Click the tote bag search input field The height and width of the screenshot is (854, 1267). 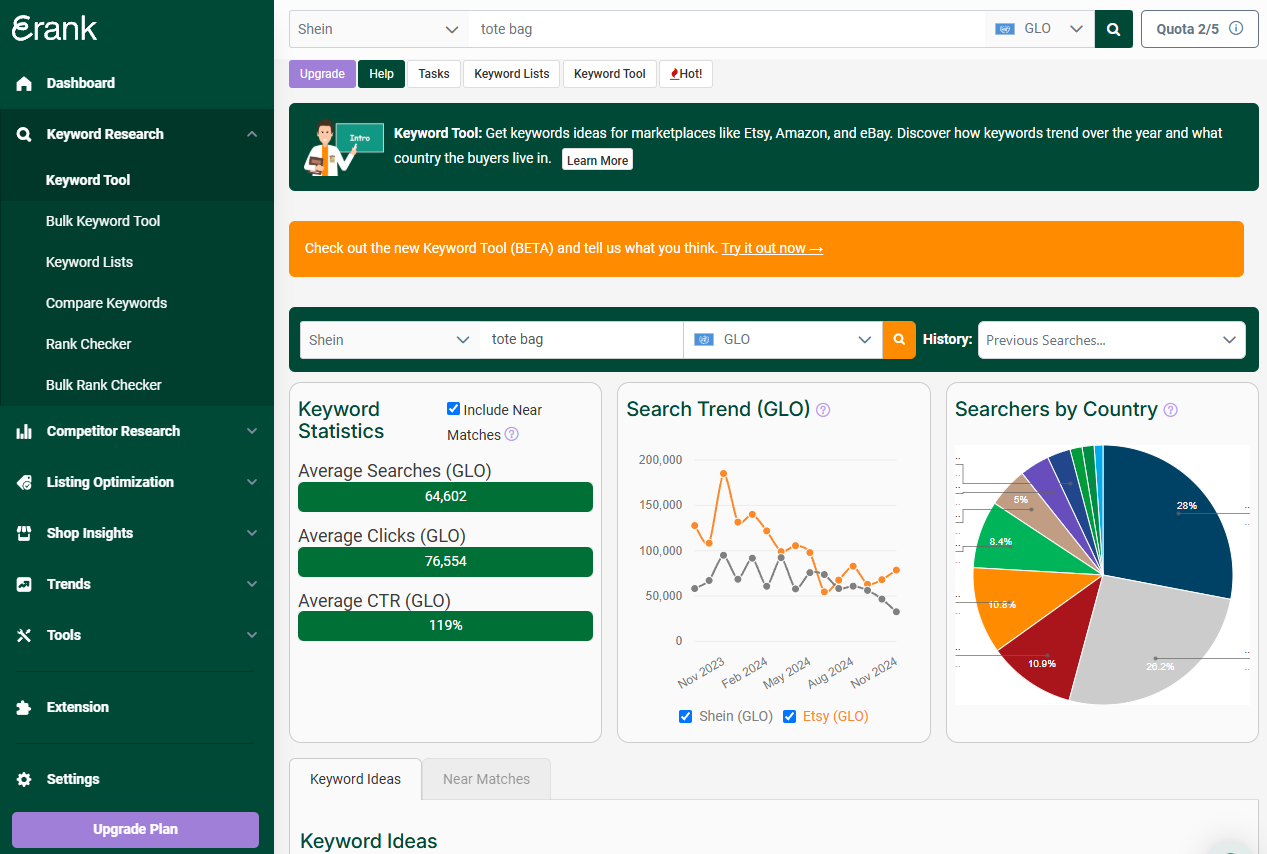[580, 340]
